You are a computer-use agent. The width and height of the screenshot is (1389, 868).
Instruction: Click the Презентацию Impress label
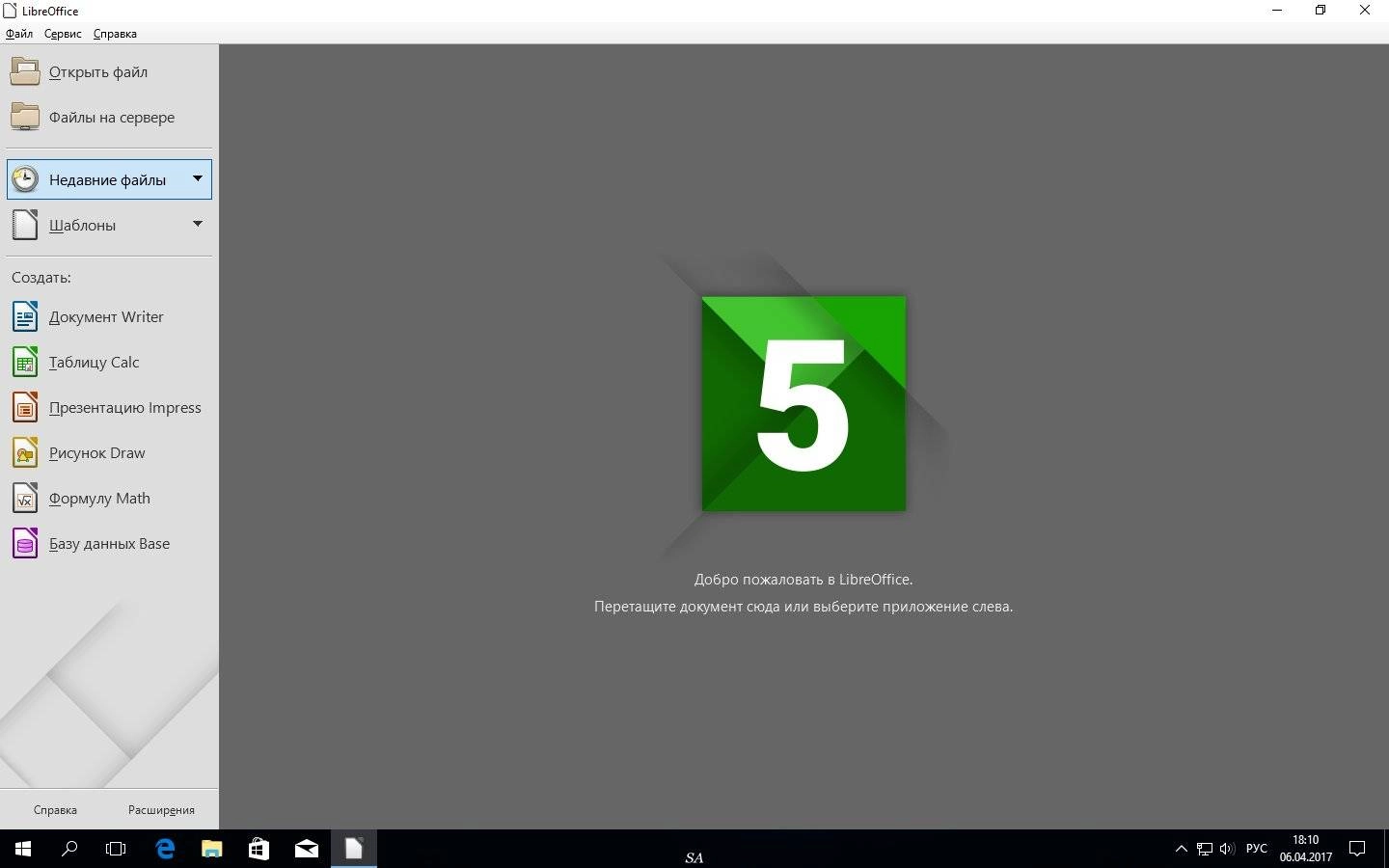click(x=125, y=408)
